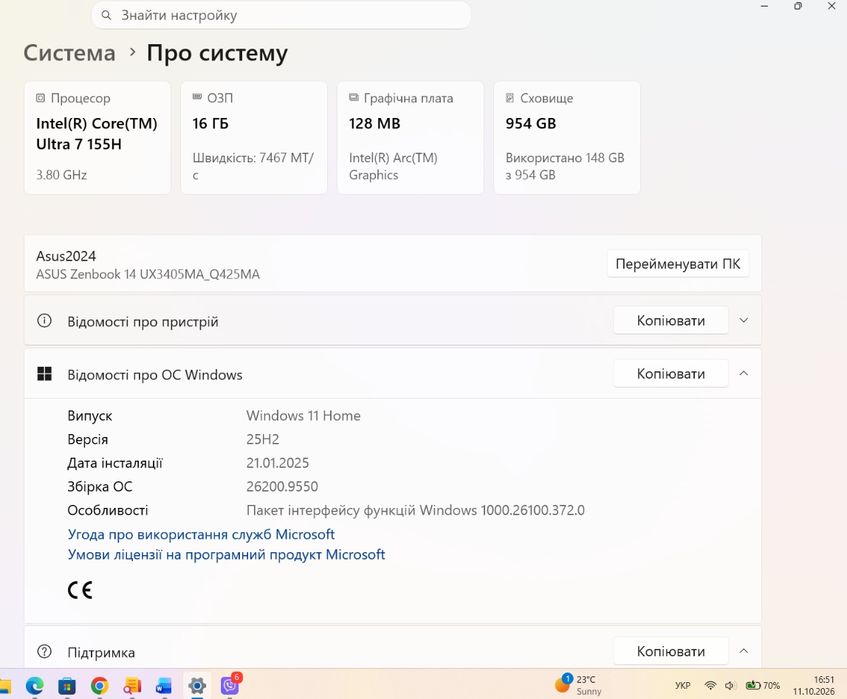Focus the Знайти настройку search field
This screenshot has width=847, height=699.
click(281, 15)
